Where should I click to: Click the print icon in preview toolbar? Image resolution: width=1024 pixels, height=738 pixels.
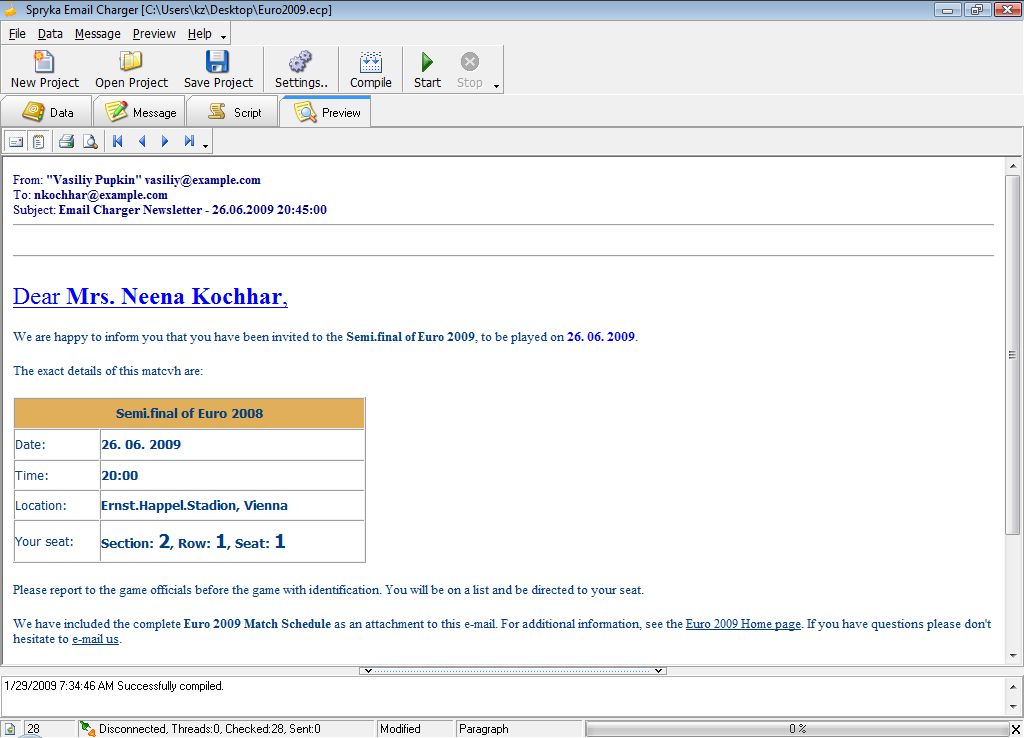(67, 141)
